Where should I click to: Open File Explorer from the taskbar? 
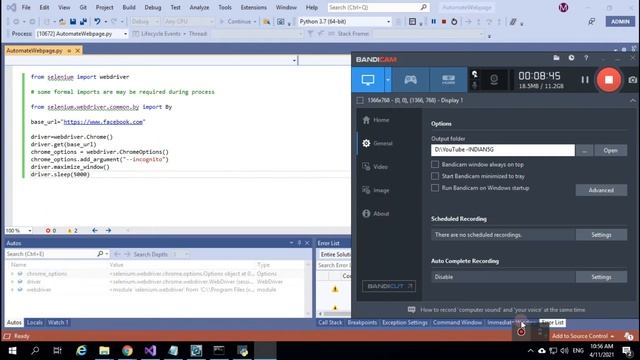click(x=104, y=351)
